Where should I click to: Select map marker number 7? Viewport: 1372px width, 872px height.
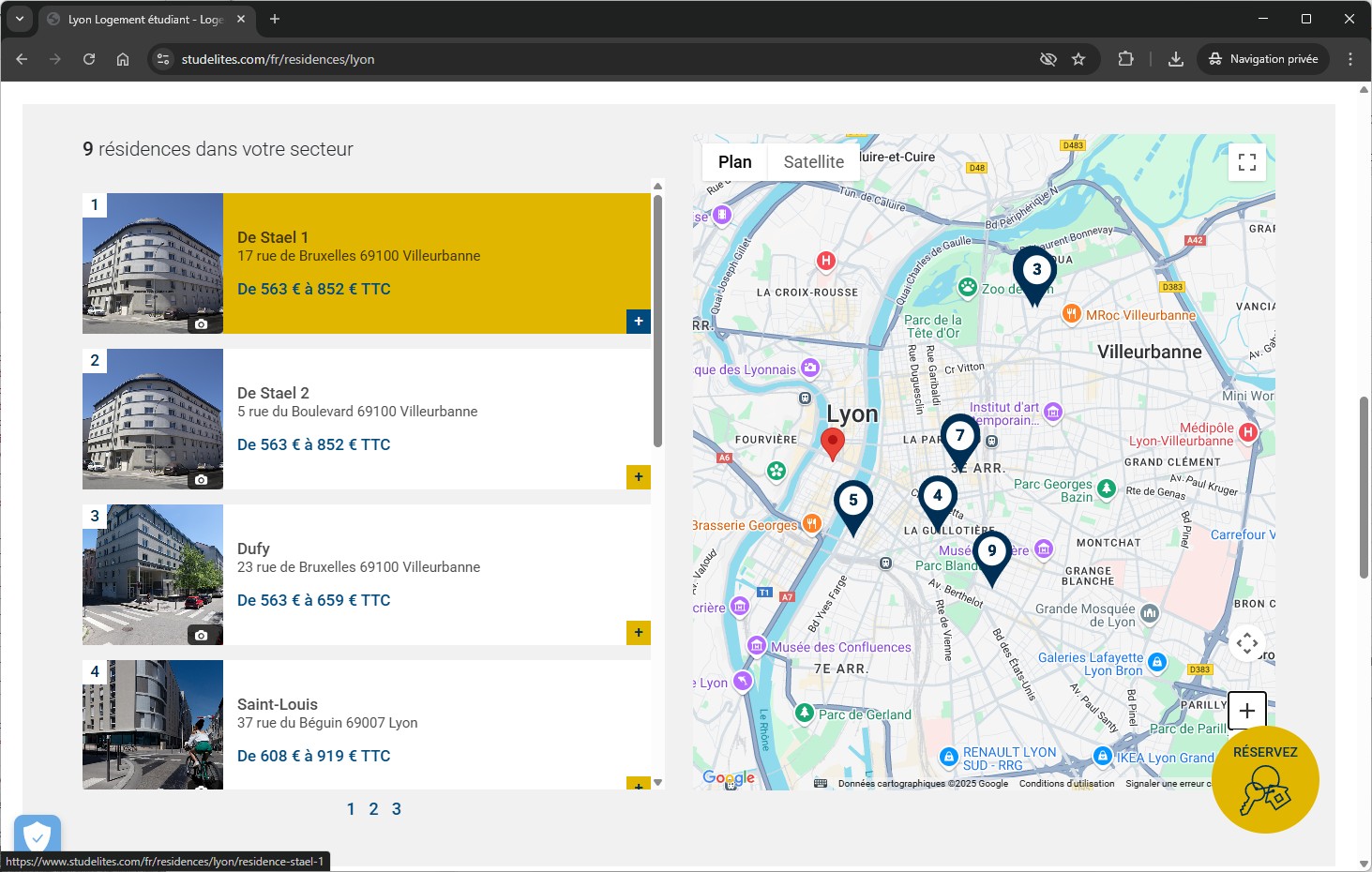[959, 437]
